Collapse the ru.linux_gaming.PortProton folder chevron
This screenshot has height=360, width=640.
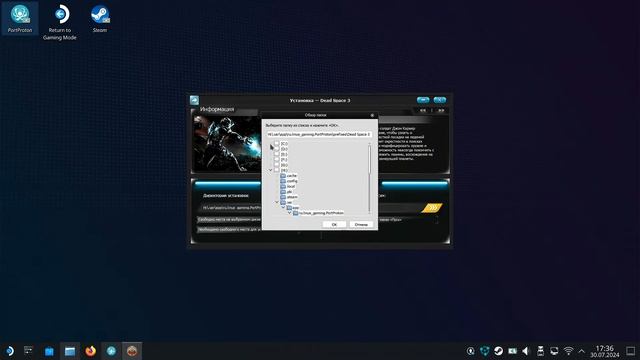289,213
